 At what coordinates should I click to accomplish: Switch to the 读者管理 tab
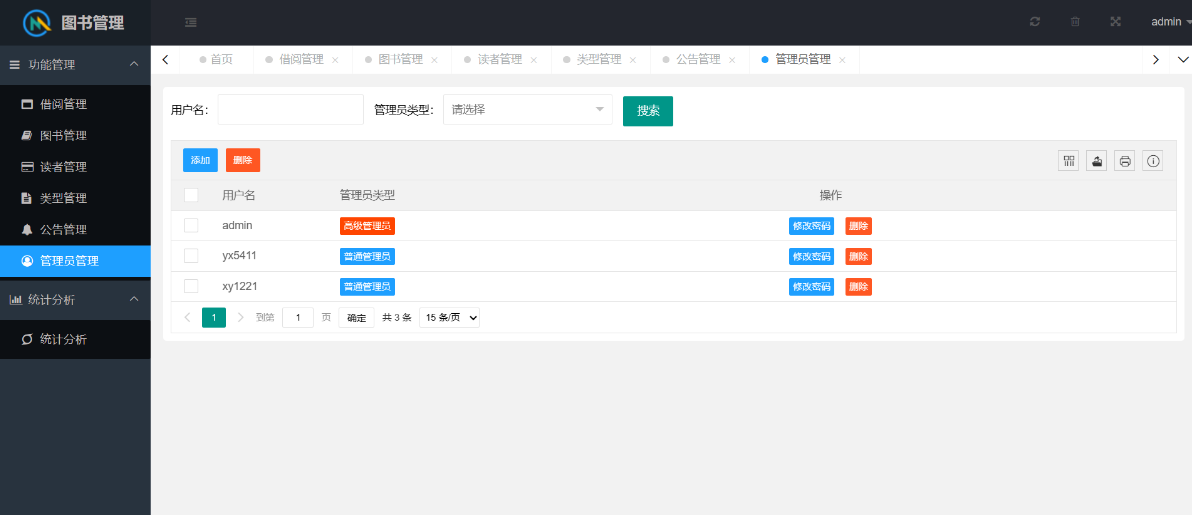[x=499, y=59]
